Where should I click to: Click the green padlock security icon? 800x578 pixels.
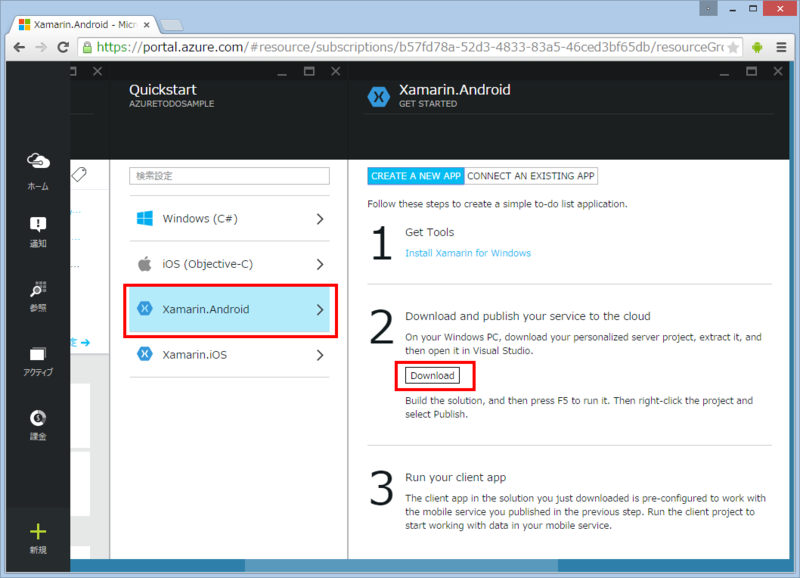pos(87,47)
